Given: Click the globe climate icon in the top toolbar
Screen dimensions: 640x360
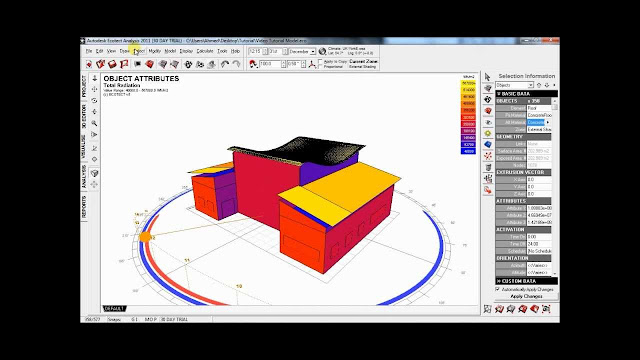Looking at the screenshot, I should 322,51.
